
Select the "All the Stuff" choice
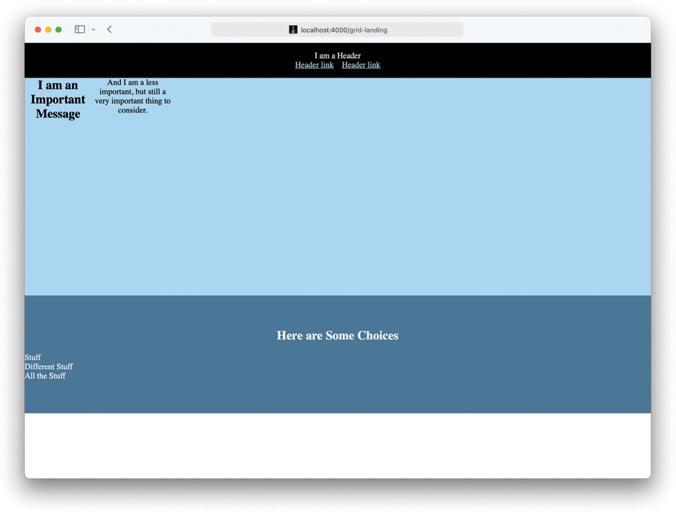pyautogui.click(x=45, y=376)
